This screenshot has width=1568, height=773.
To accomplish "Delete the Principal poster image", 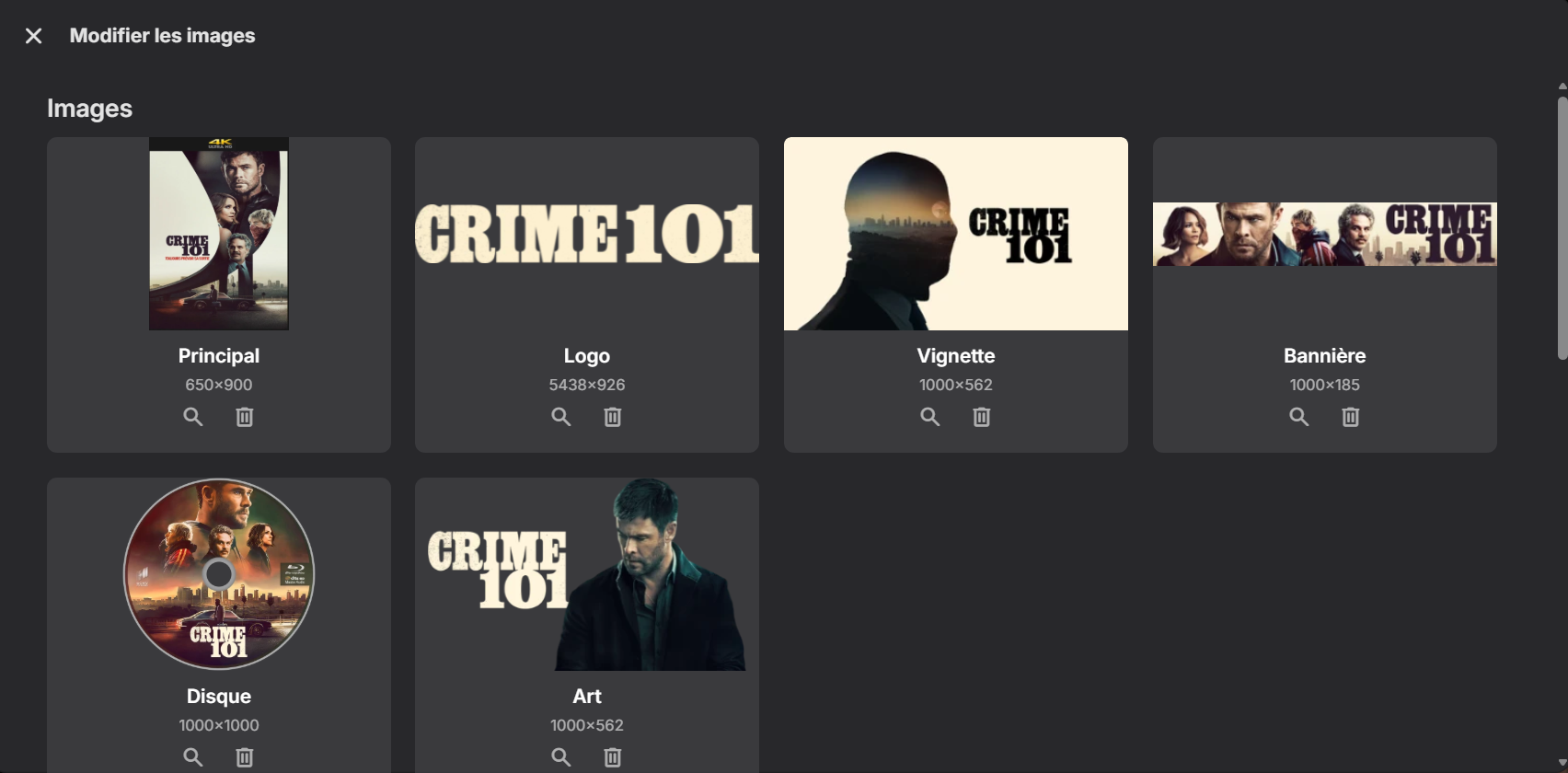I will (245, 417).
